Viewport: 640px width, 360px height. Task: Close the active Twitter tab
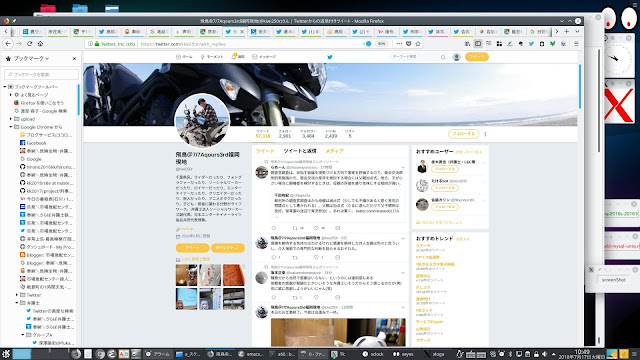pyautogui.click(x=242, y=31)
